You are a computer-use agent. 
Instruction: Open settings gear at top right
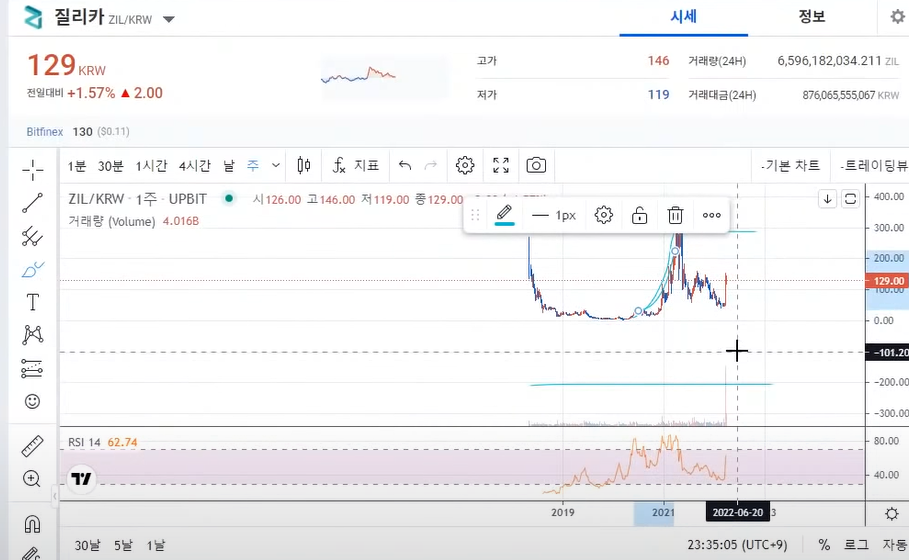pos(897,17)
